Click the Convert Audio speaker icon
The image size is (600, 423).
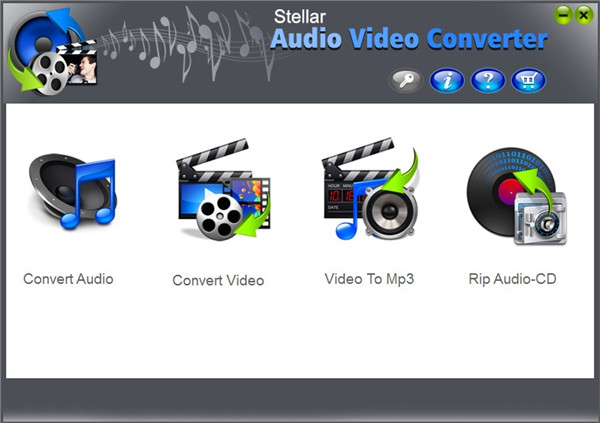[71, 192]
